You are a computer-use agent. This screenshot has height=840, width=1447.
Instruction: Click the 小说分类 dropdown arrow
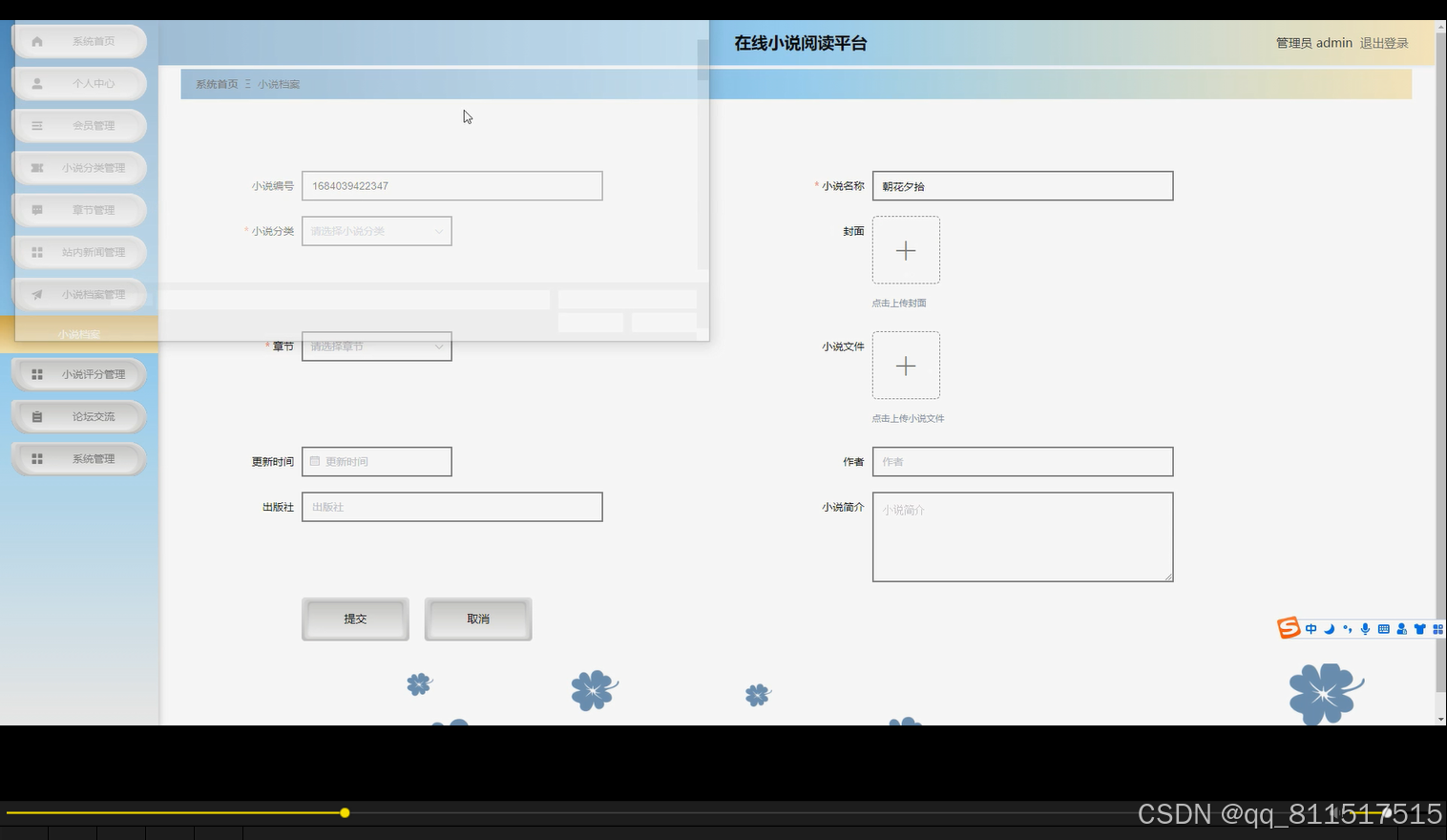pyautogui.click(x=439, y=231)
